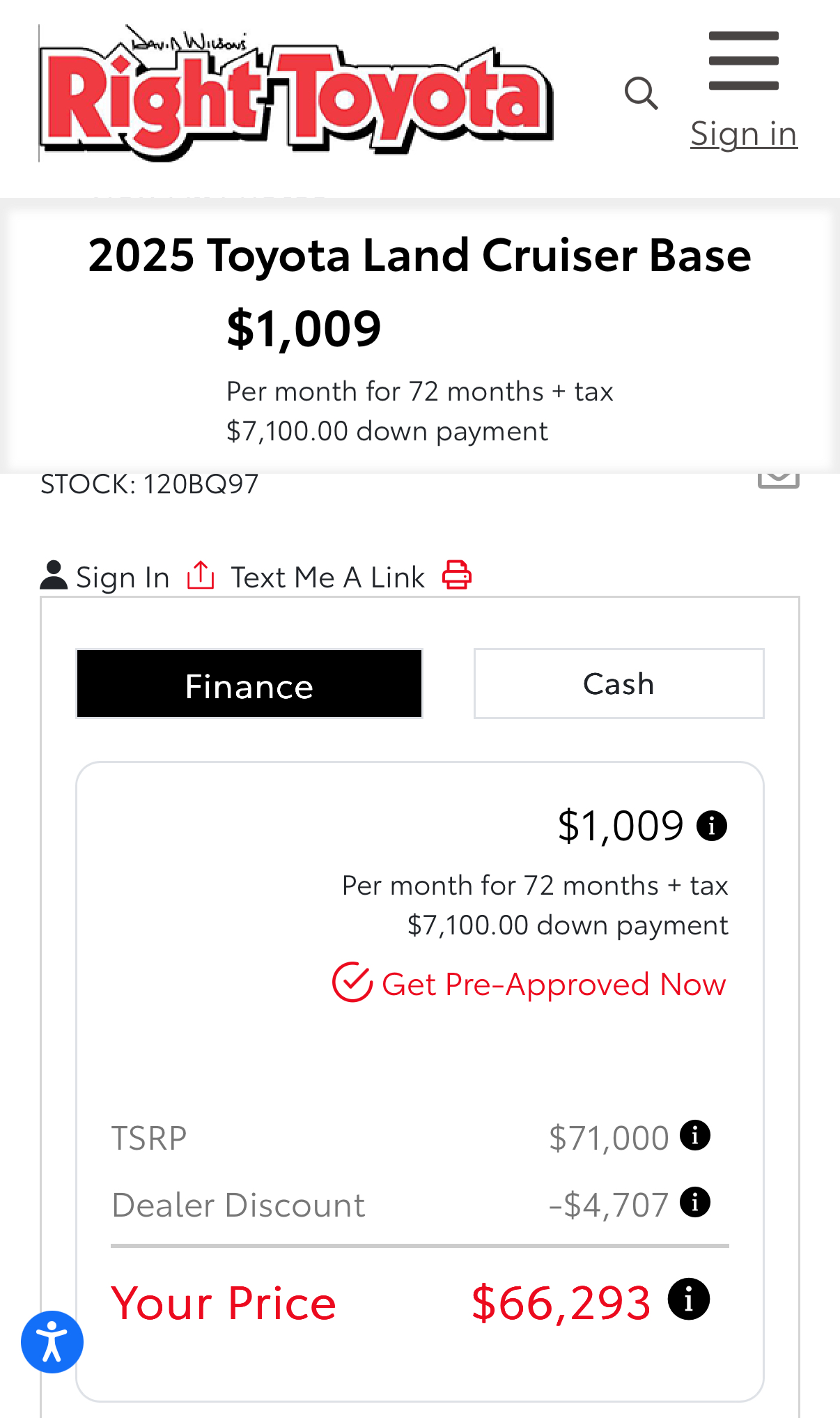Click the Sign in link in header

(744, 133)
